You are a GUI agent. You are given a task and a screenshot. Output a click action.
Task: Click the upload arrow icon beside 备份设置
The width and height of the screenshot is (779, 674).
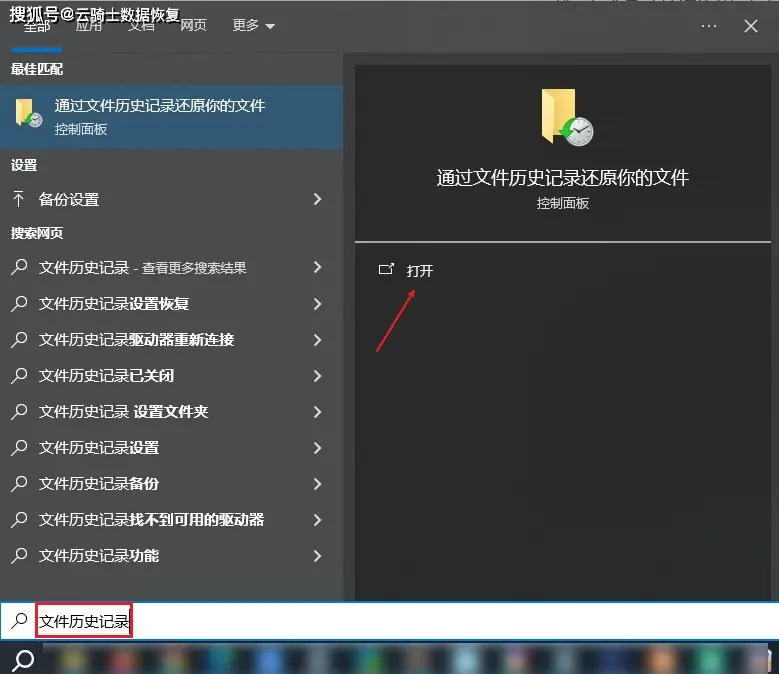[19, 199]
